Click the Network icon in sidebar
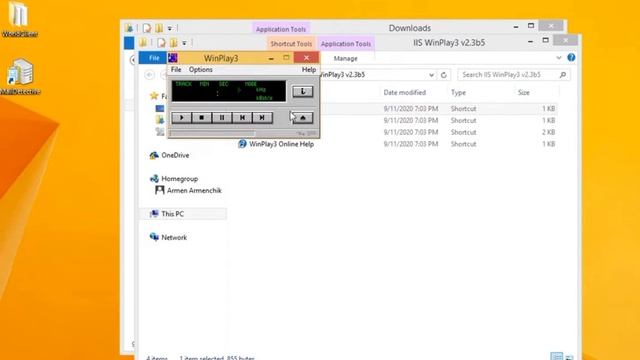This screenshot has width=640, height=360. [154, 237]
